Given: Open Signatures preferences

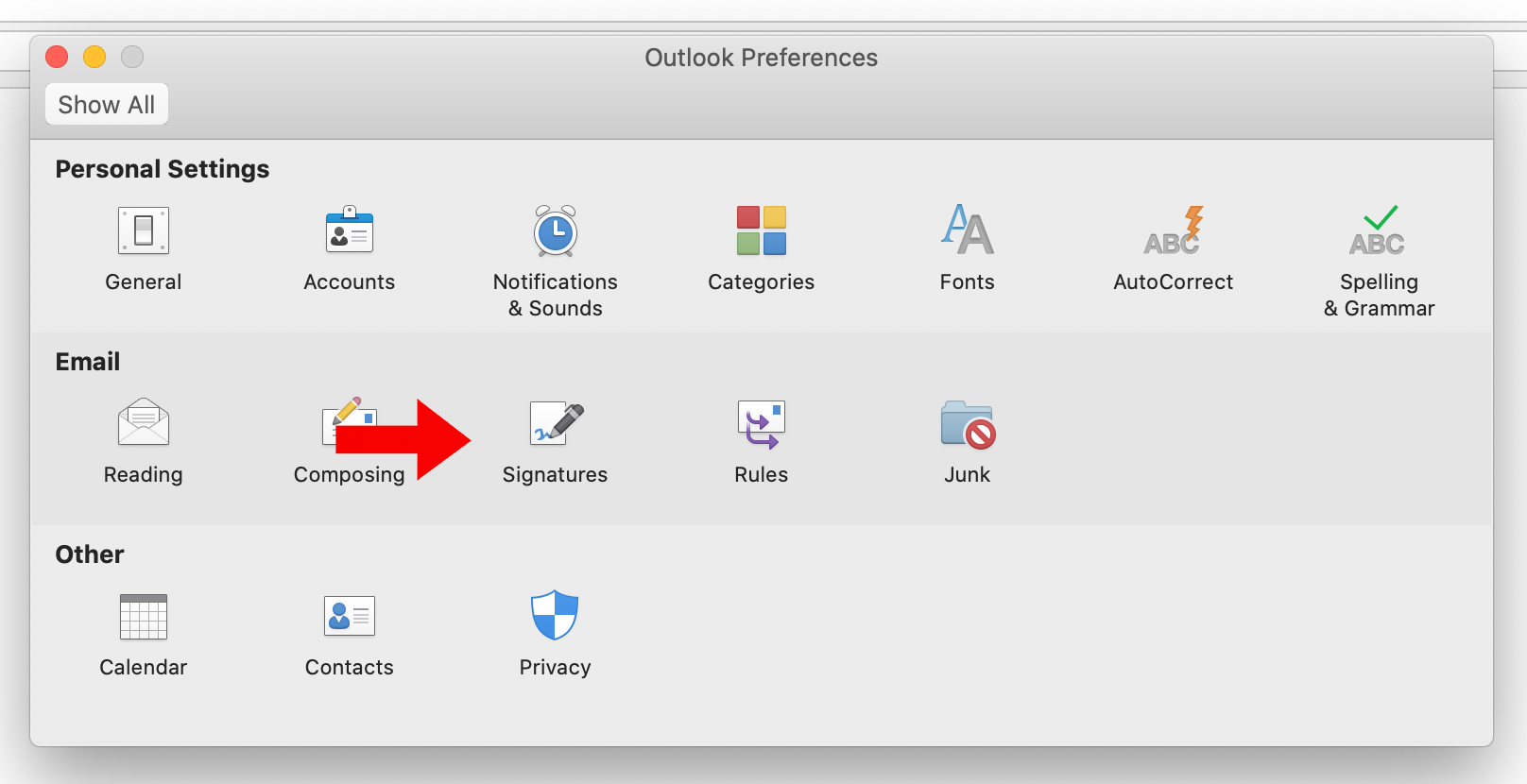Looking at the screenshot, I should click(556, 423).
